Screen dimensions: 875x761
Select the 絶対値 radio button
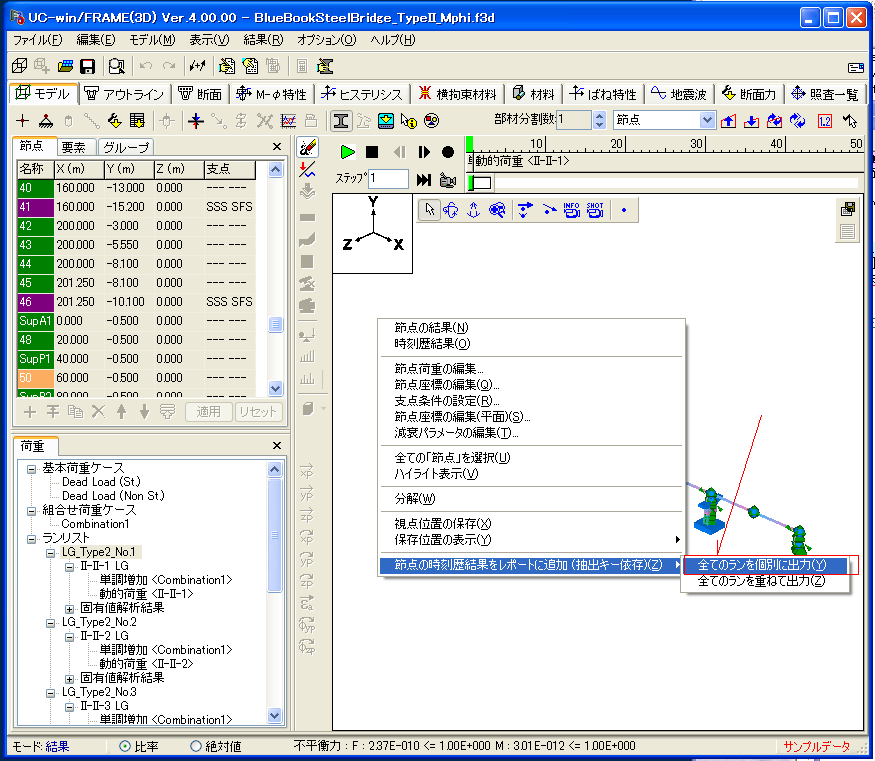(x=196, y=746)
